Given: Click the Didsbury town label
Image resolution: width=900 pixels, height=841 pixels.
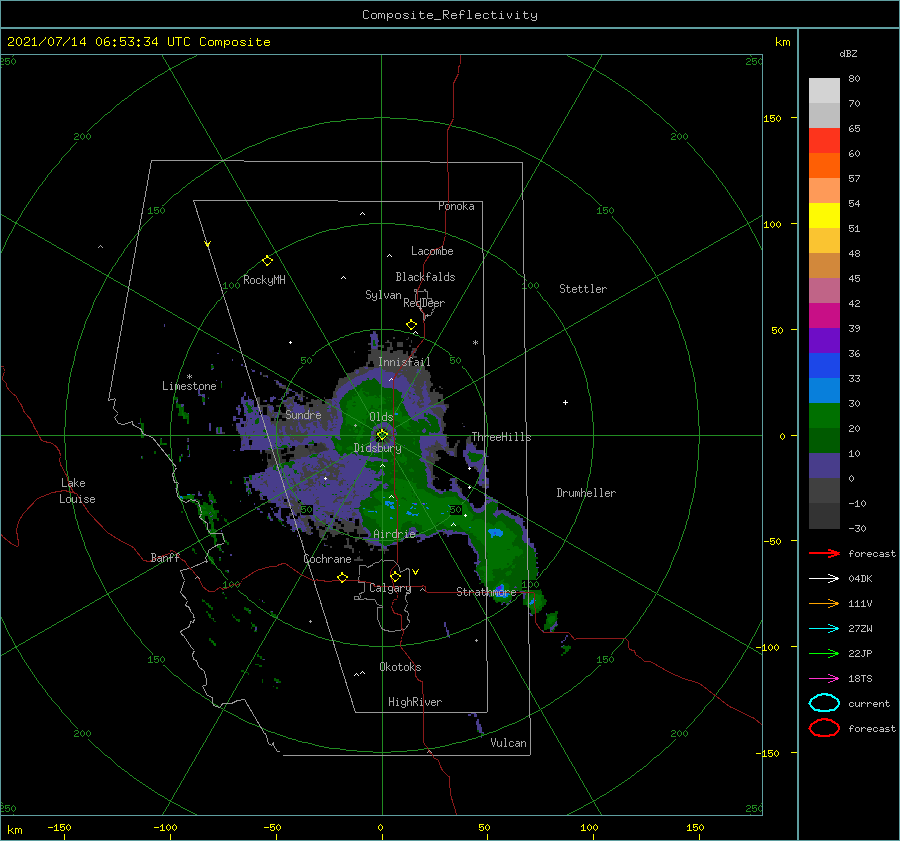Looking at the screenshot, I should [x=378, y=448].
